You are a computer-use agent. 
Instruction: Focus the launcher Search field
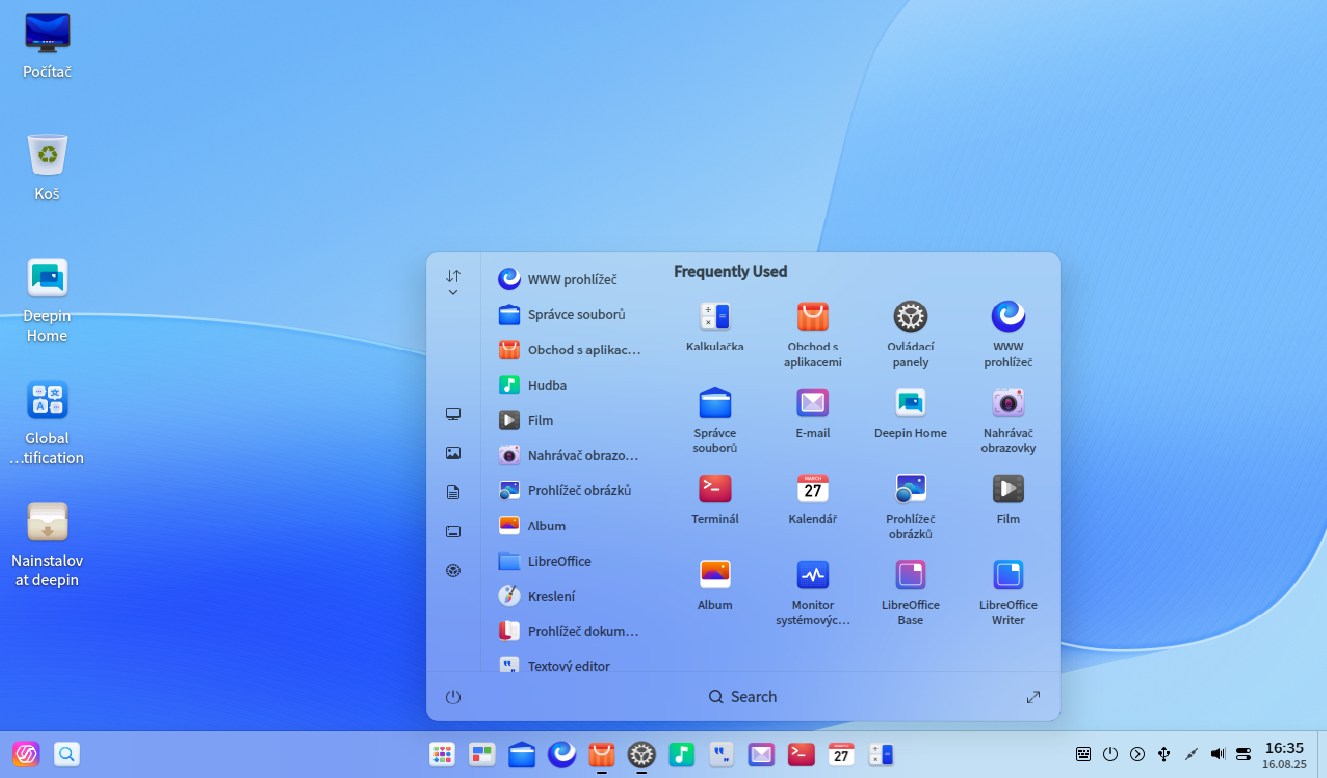coord(742,697)
